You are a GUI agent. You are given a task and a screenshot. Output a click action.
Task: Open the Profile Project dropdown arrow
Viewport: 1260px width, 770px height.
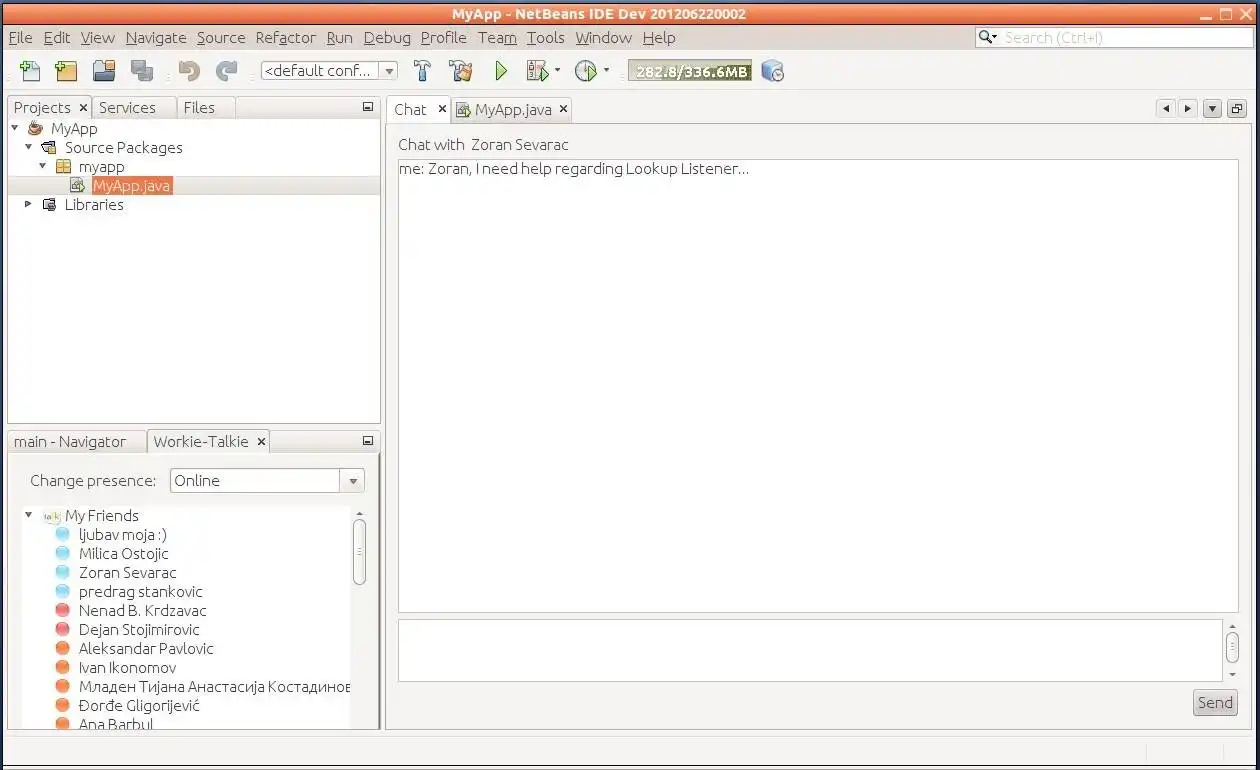point(606,71)
